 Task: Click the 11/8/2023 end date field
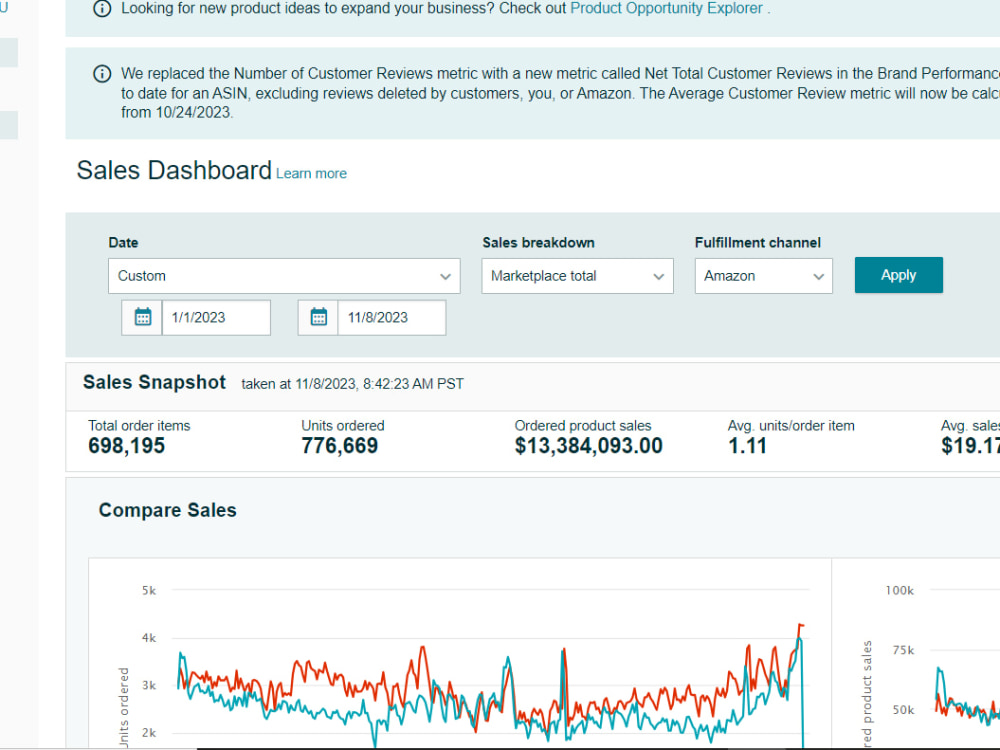[x=392, y=317]
